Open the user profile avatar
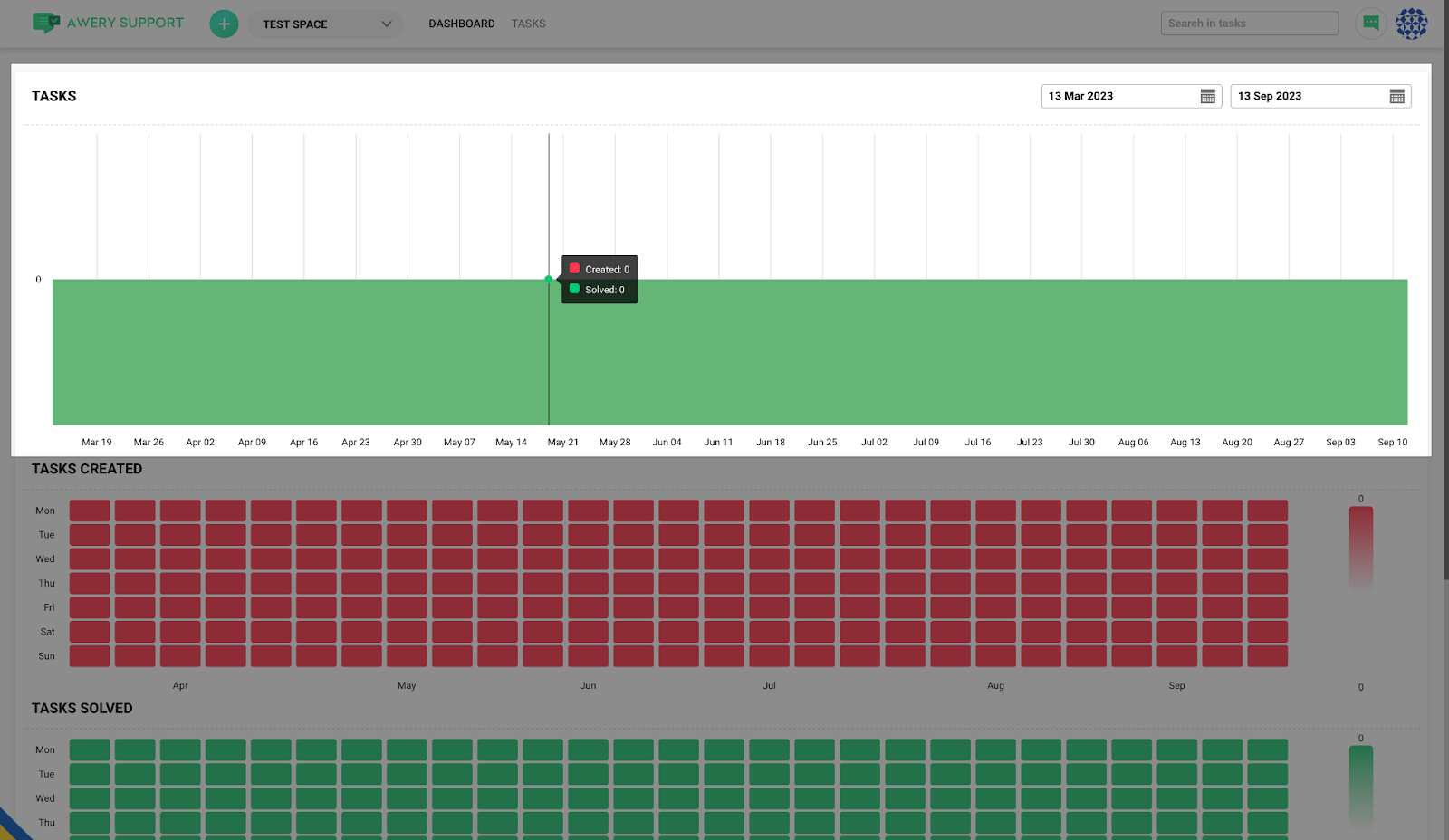Viewport: 1449px width, 840px height. pos(1411,24)
